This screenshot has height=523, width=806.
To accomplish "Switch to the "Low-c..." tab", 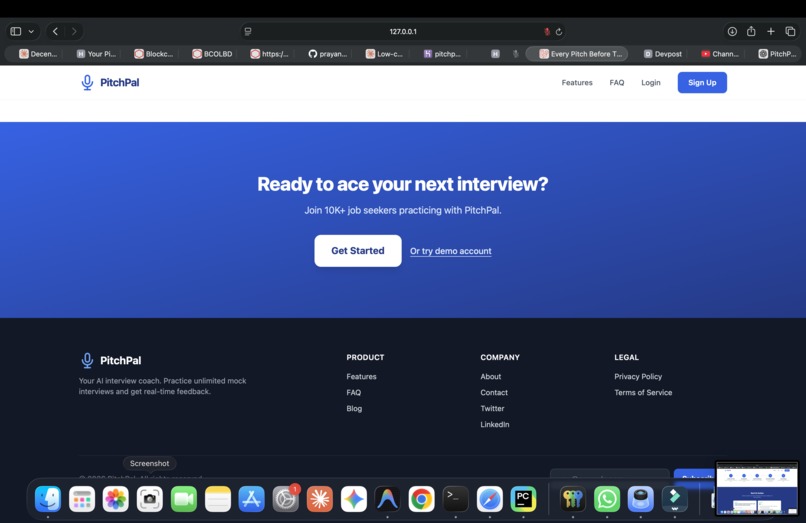I will (384, 53).
